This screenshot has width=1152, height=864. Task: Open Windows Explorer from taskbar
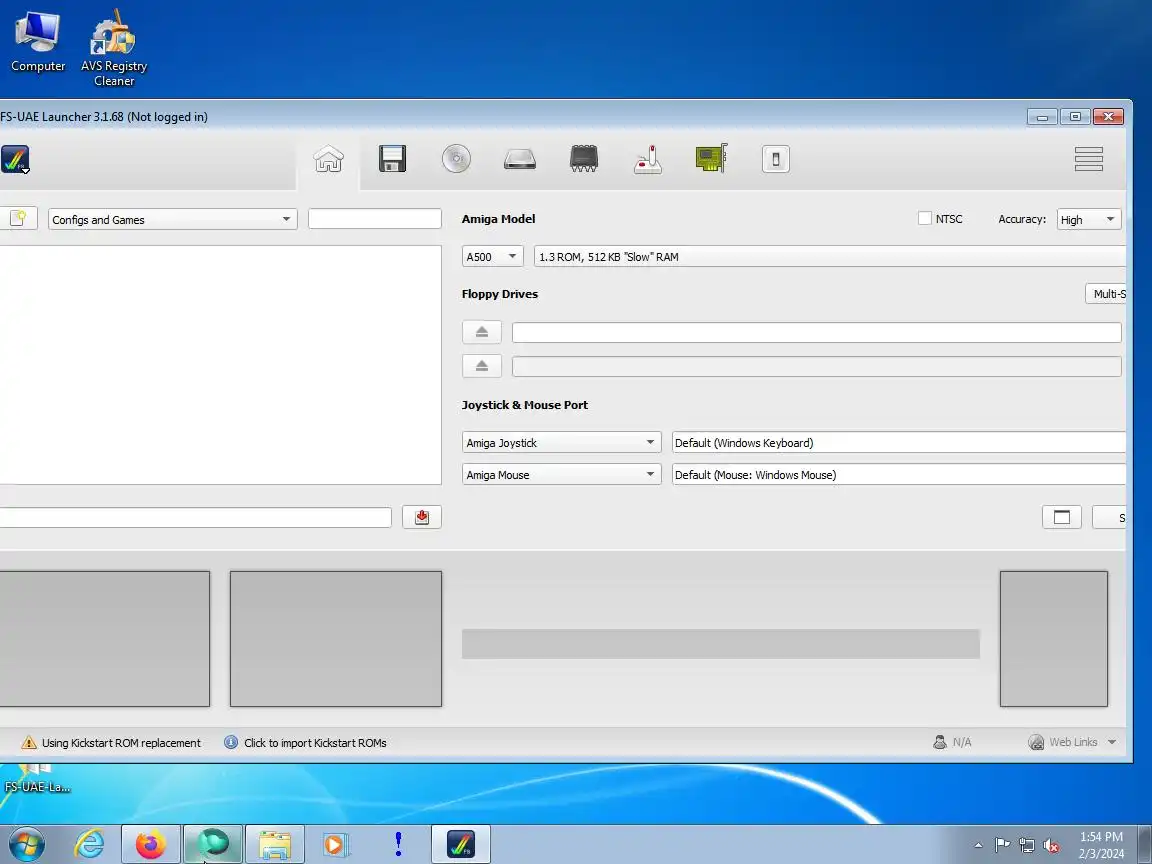click(275, 844)
